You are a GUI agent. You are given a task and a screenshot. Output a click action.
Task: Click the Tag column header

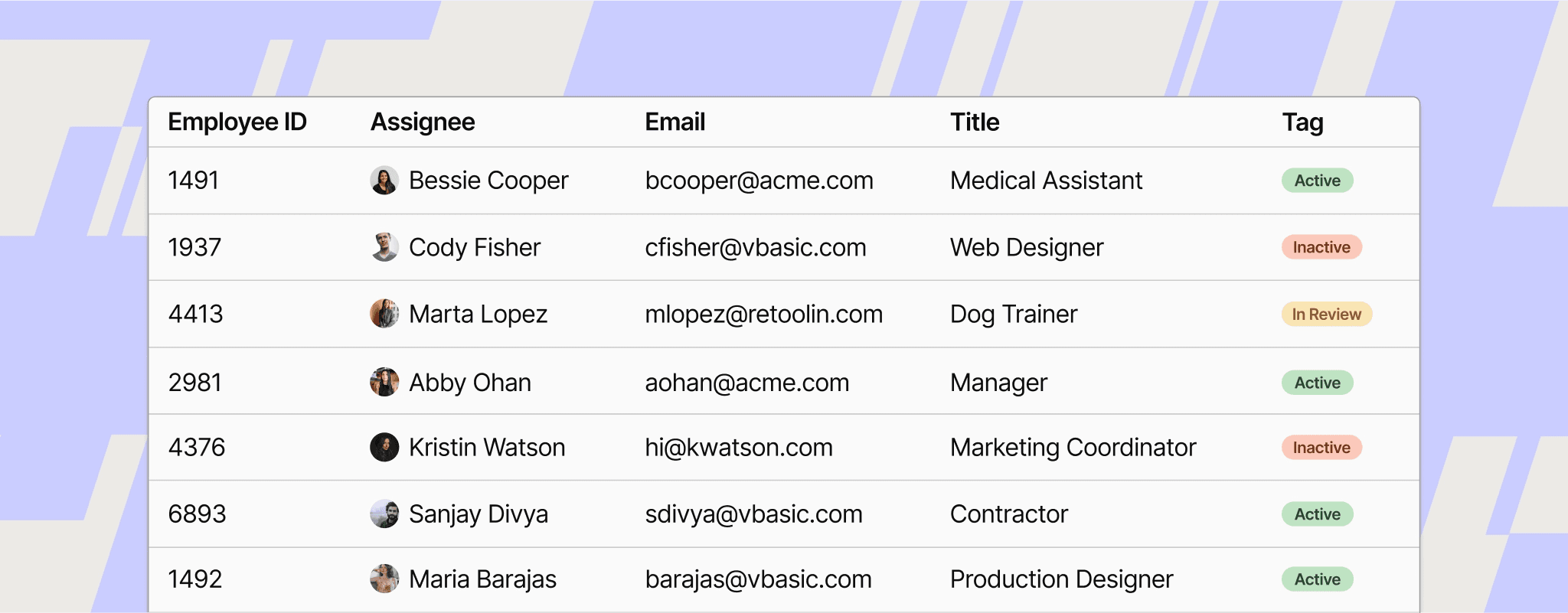[1302, 122]
